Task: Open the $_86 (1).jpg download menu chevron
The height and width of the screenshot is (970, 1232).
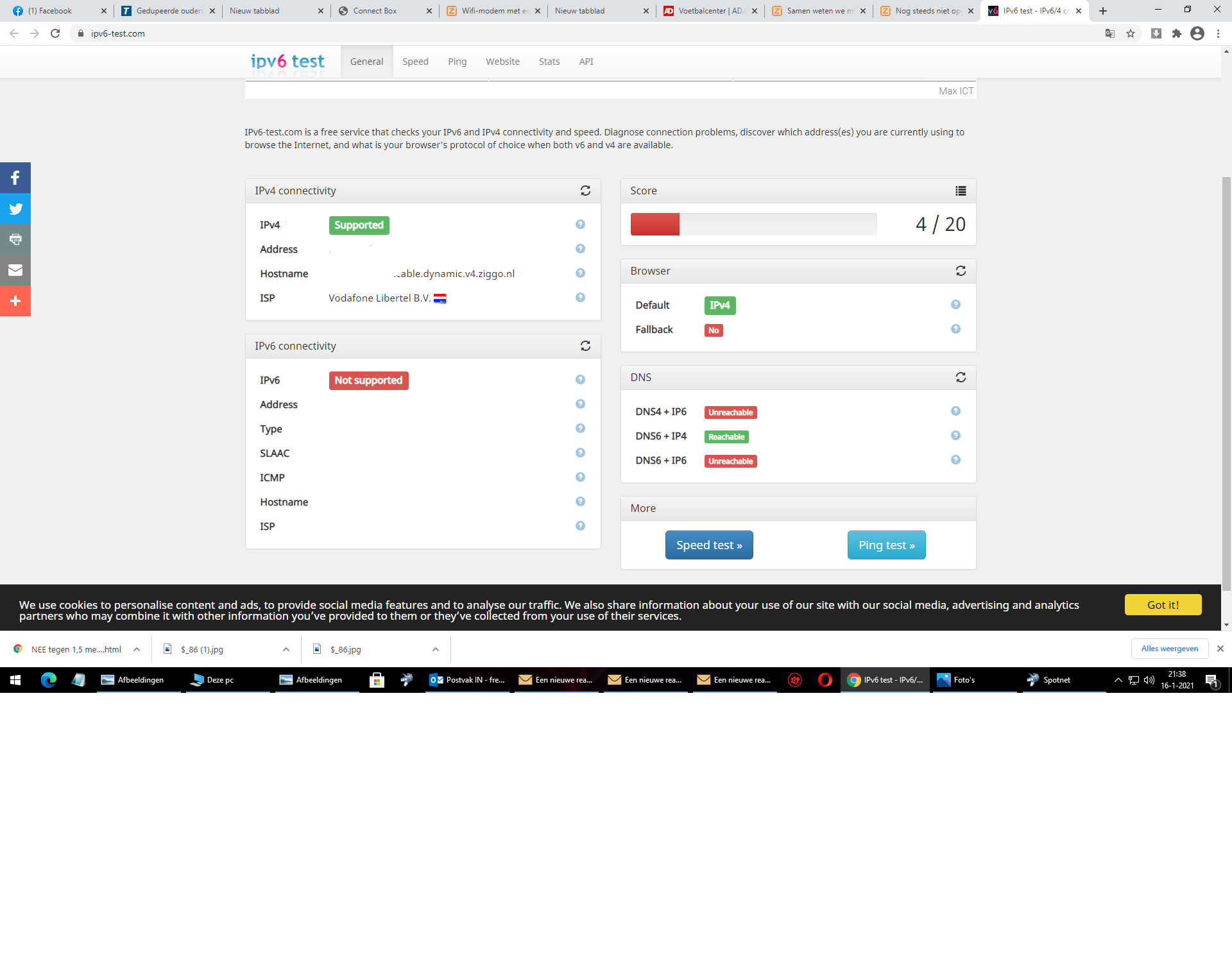Action: coord(286,649)
